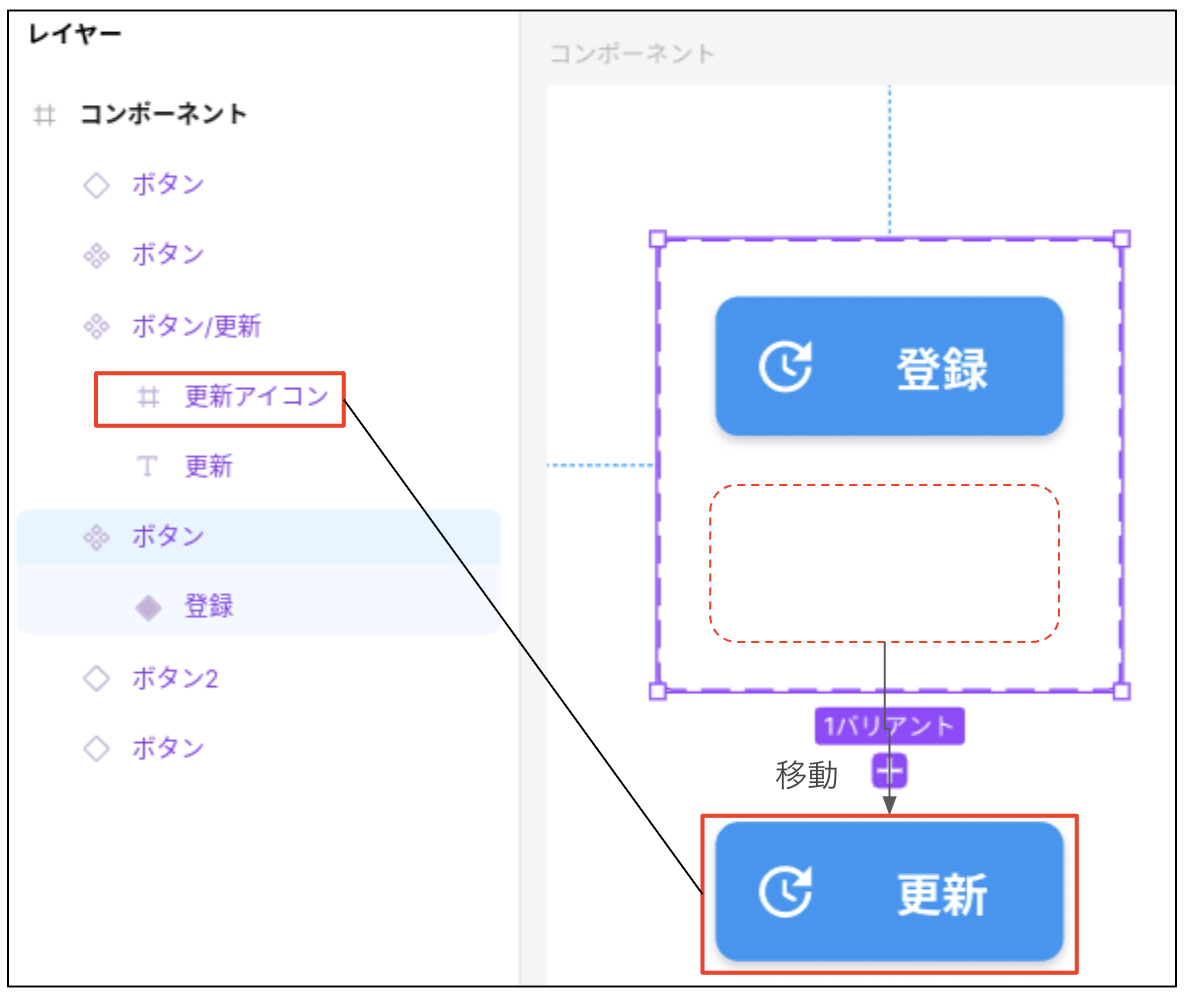Click the frame icon beside コンポーネント layer
1187x997 pixels.
45,115
